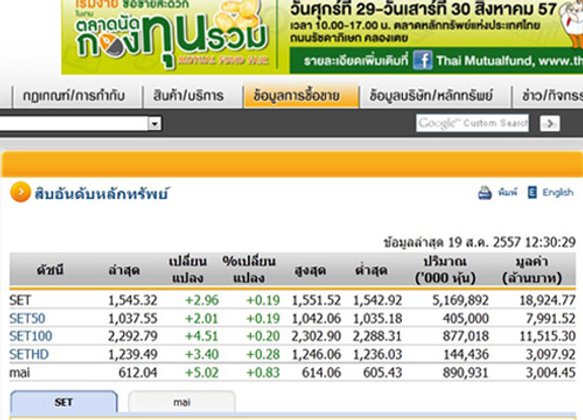Click the Google Custom Search field
This screenshot has height=420, width=583.
pos(472,123)
